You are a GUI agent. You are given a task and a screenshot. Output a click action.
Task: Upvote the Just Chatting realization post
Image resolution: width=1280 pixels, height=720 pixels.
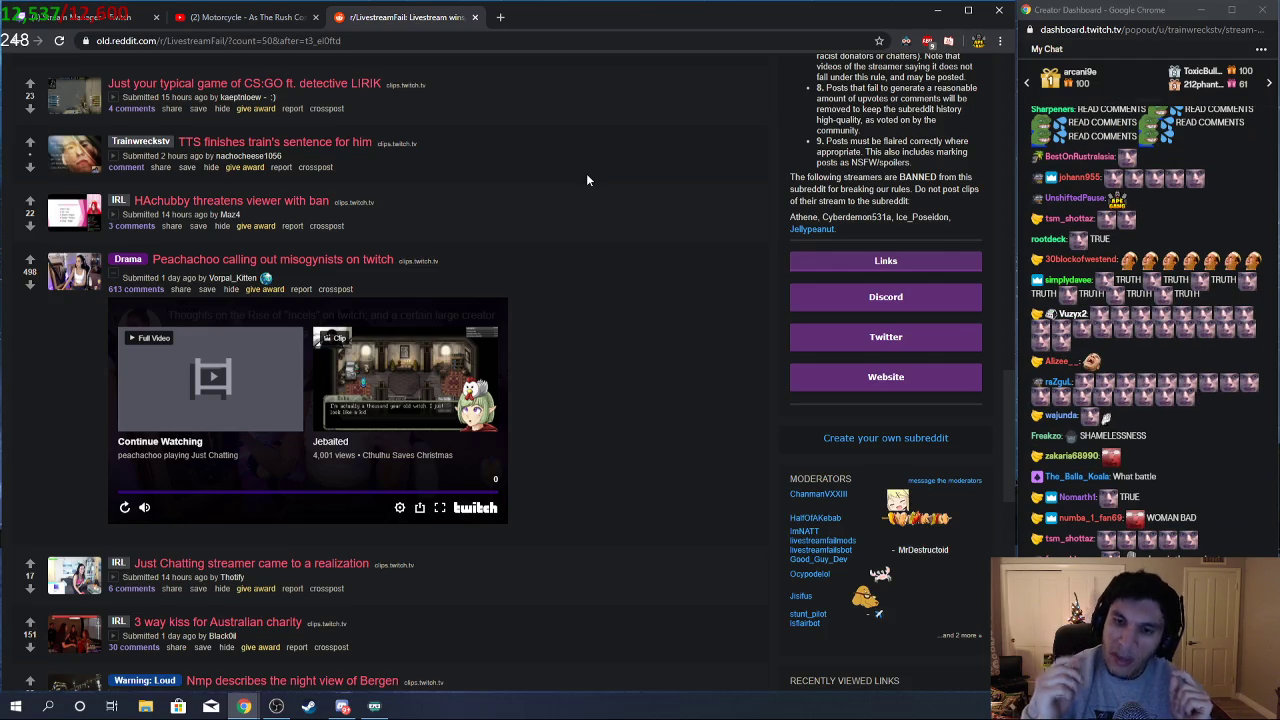(x=30, y=564)
